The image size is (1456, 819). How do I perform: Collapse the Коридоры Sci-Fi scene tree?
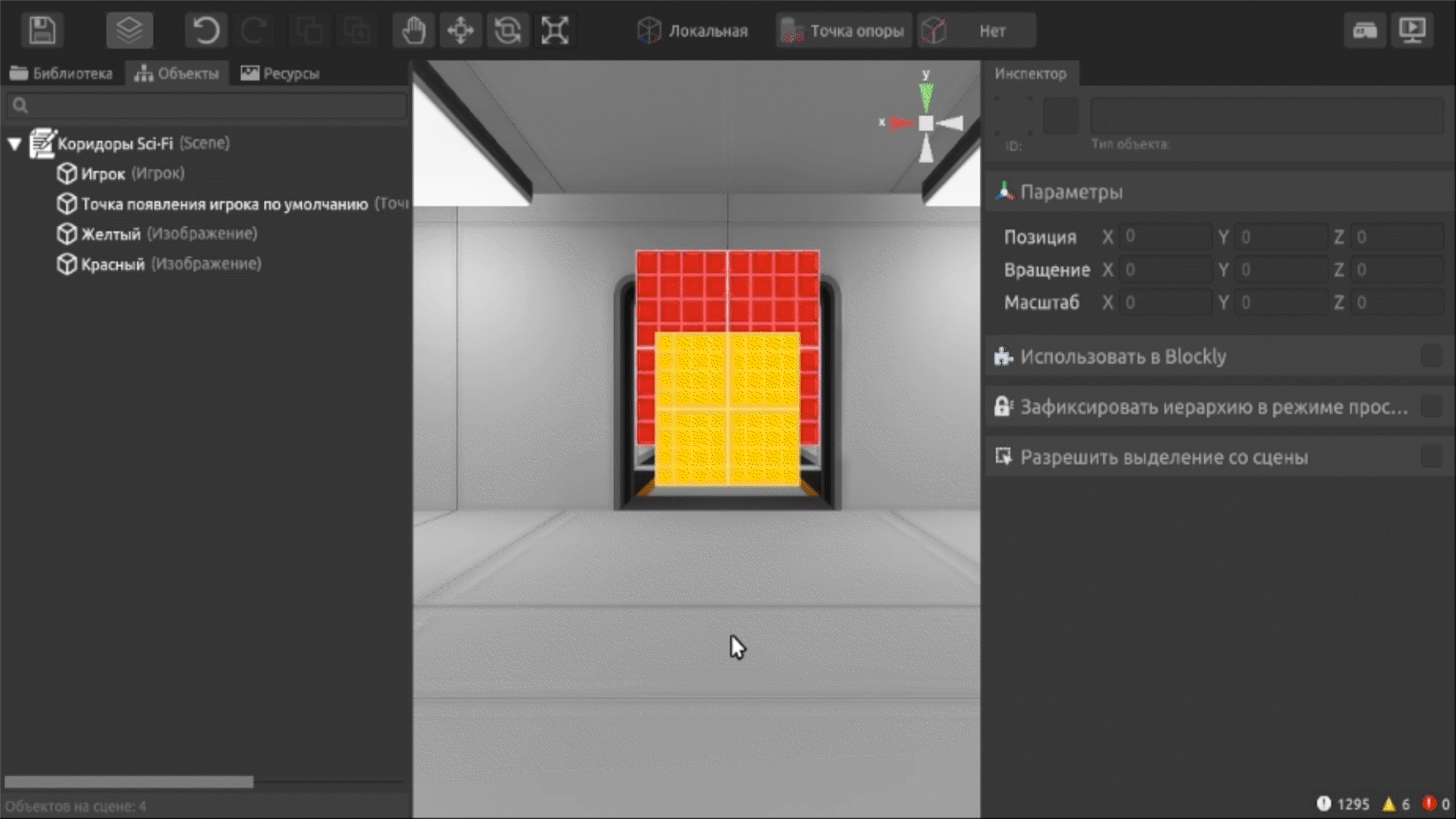(14, 143)
